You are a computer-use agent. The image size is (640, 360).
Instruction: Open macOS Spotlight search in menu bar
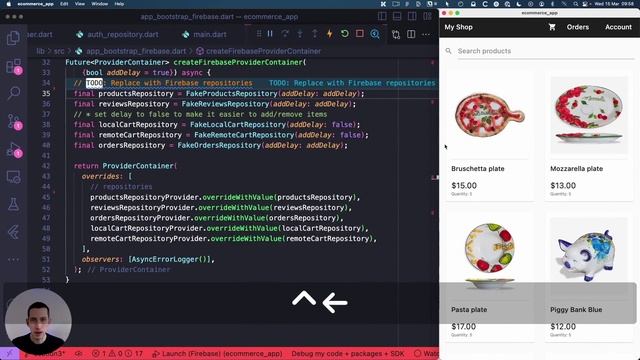coord(575,4)
